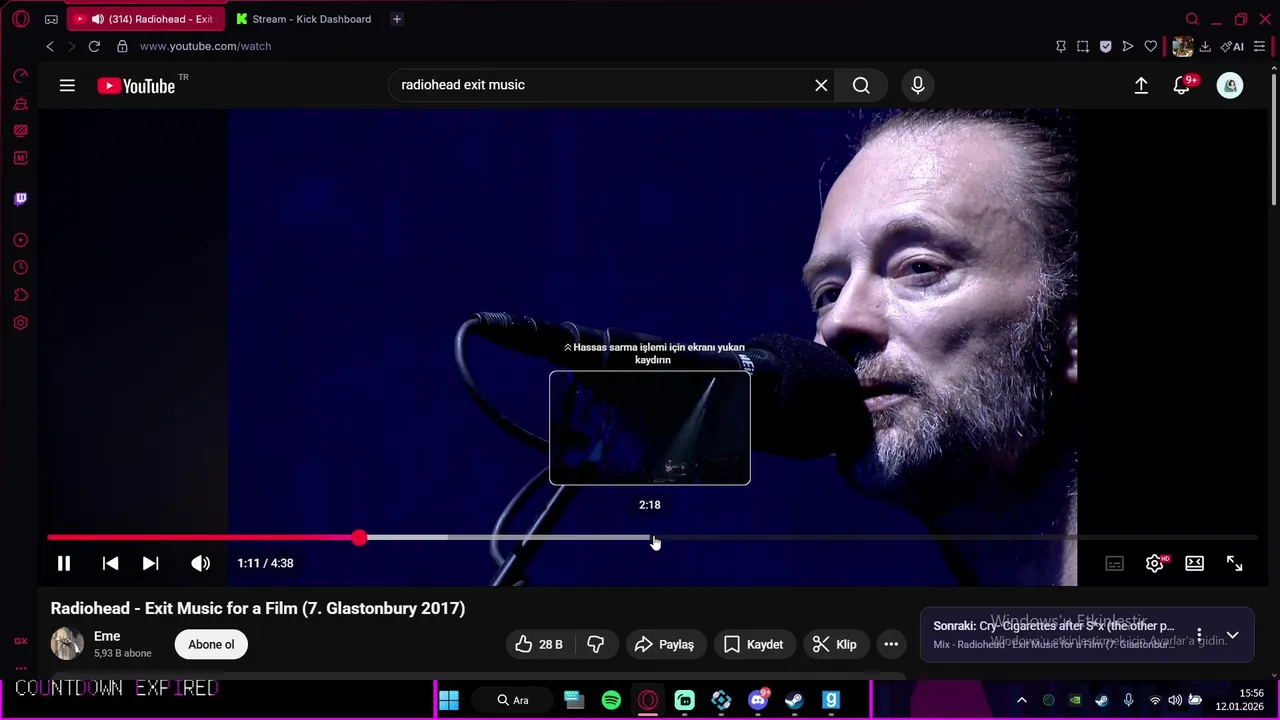Open Eme channel avatar
1280x720 pixels.
[67, 643]
